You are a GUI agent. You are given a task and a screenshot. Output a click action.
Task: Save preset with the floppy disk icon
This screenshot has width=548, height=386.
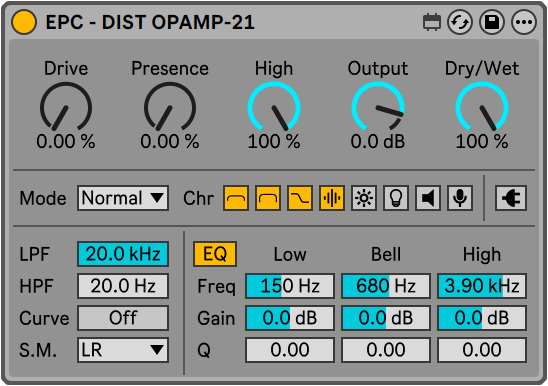point(492,22)
